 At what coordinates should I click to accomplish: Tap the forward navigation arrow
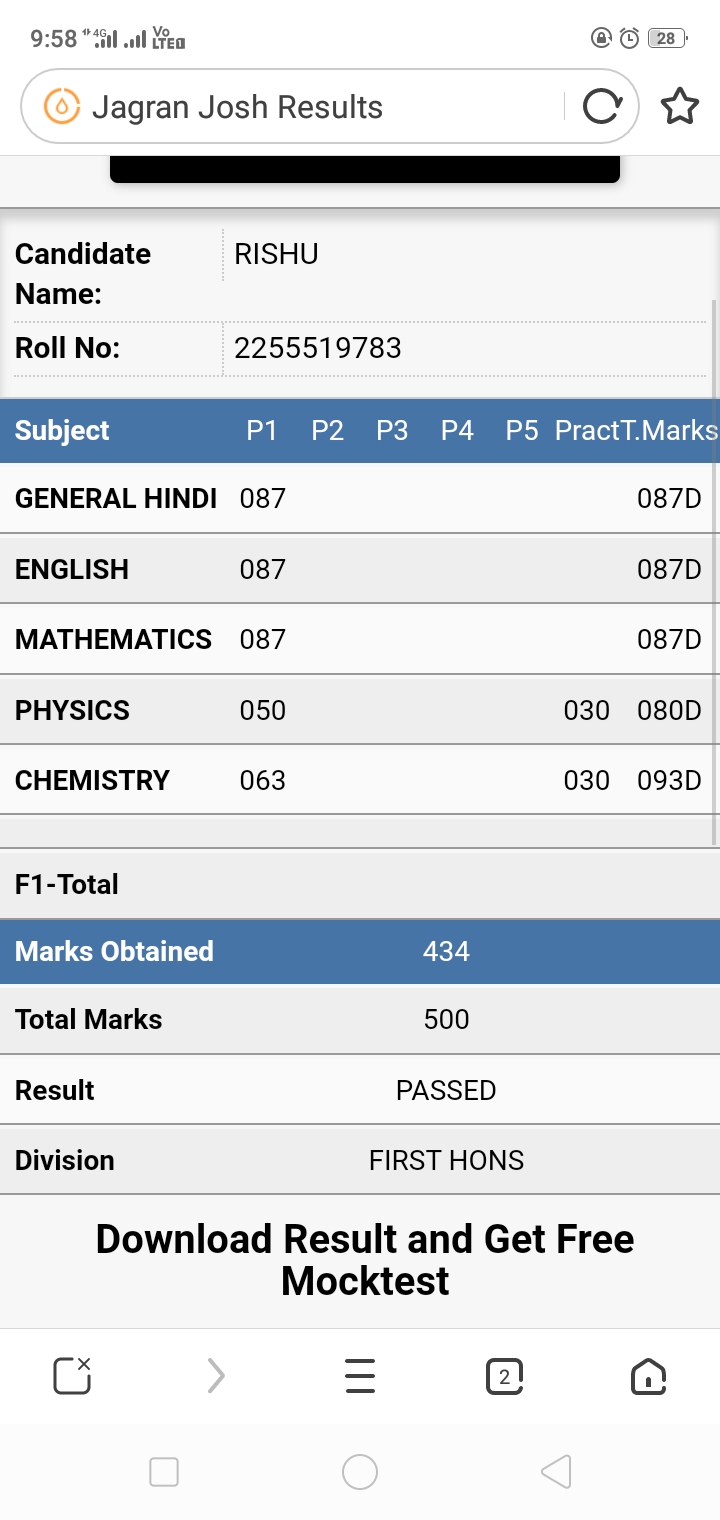pos(216,1376)
